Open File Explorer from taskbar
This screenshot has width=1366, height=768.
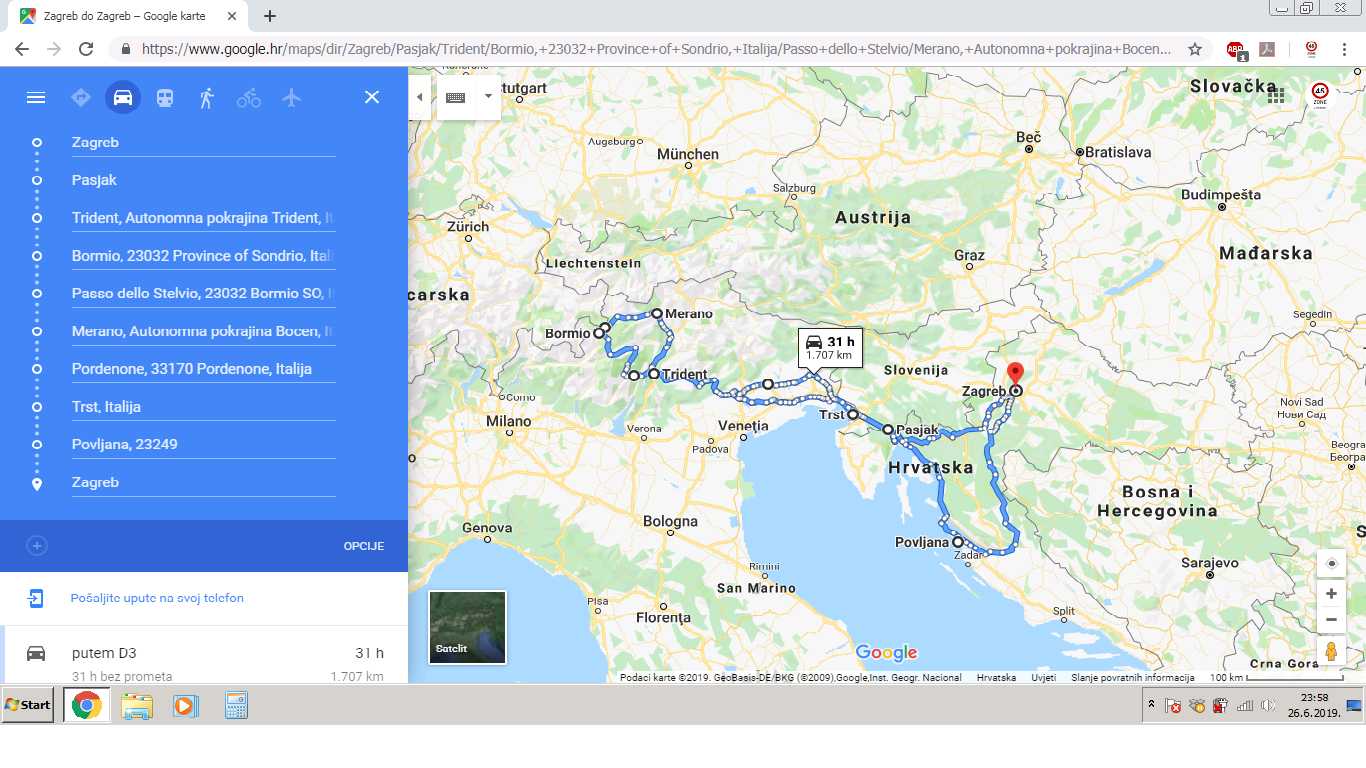(x=137, y=705)
